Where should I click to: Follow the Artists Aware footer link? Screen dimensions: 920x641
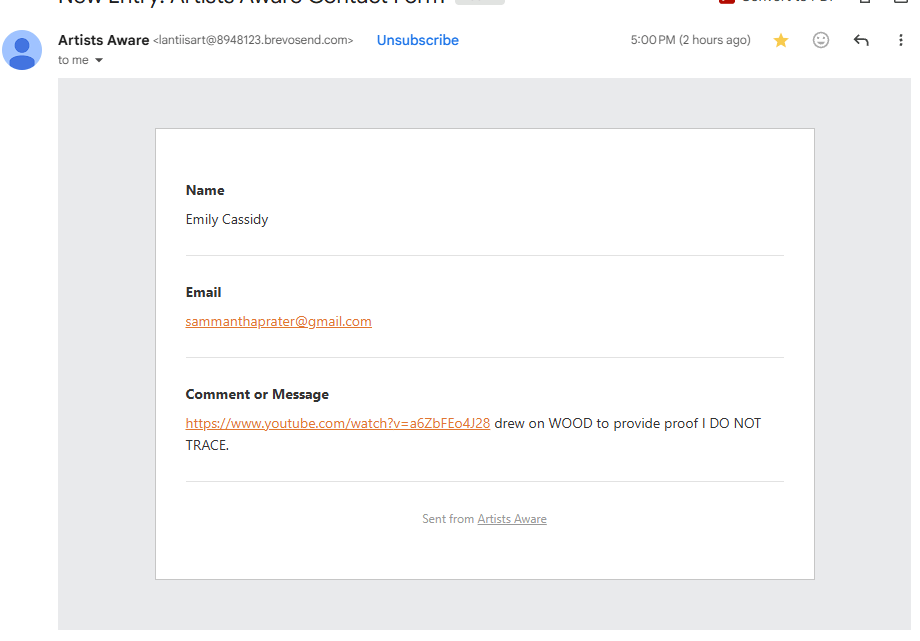click(x=512, y=519)
